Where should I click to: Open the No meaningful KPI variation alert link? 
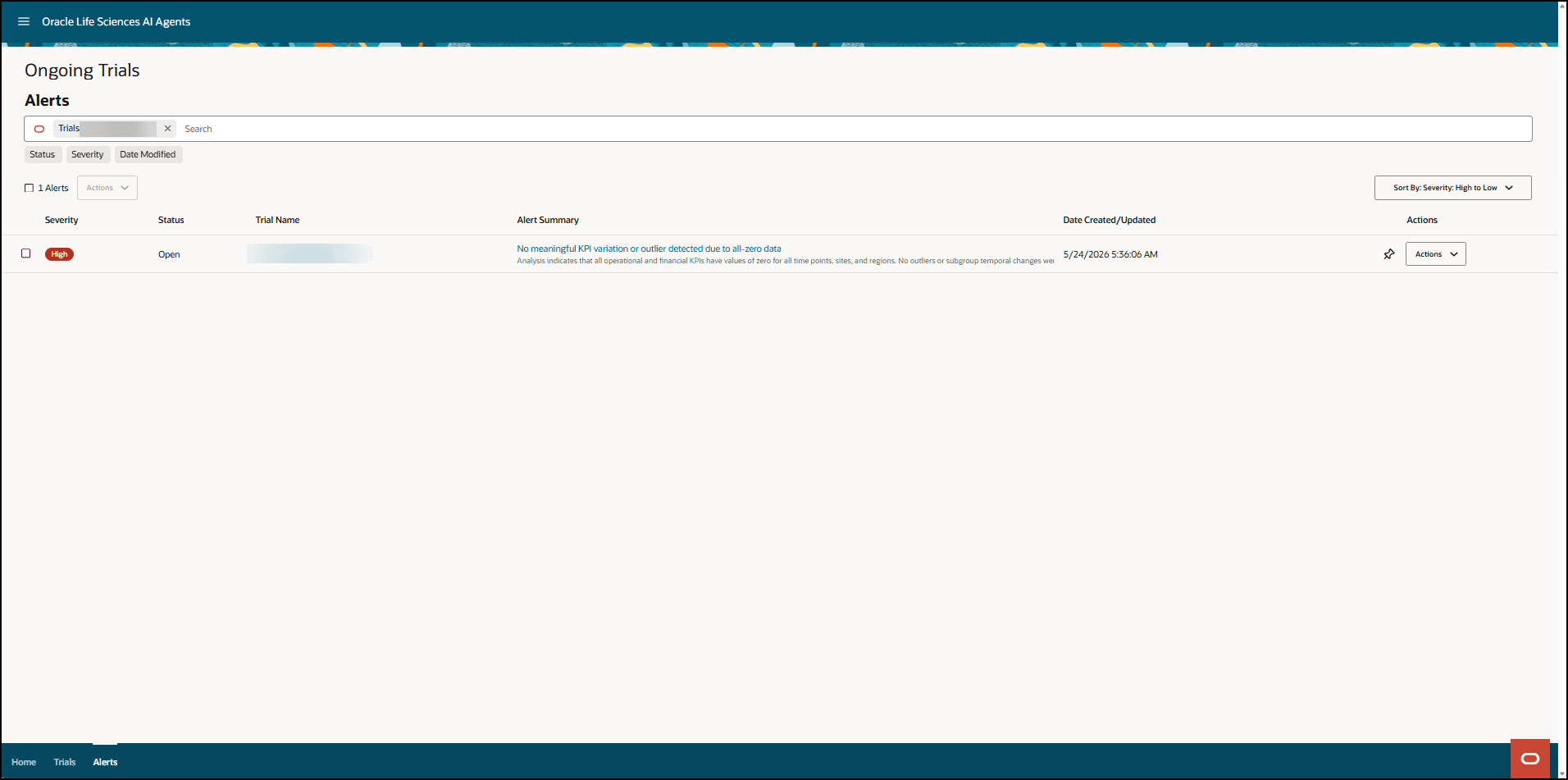[x=649, y=249]
